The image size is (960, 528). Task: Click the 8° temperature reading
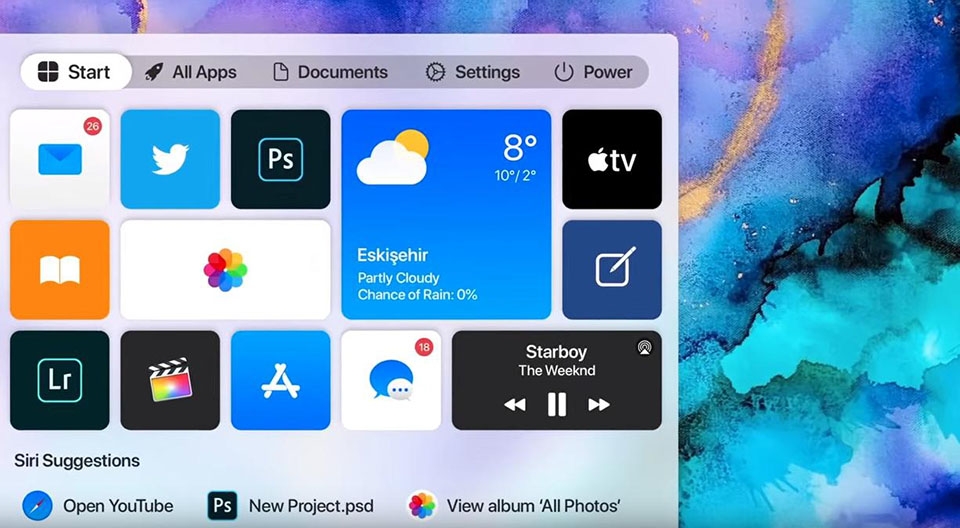pos(520,148)
